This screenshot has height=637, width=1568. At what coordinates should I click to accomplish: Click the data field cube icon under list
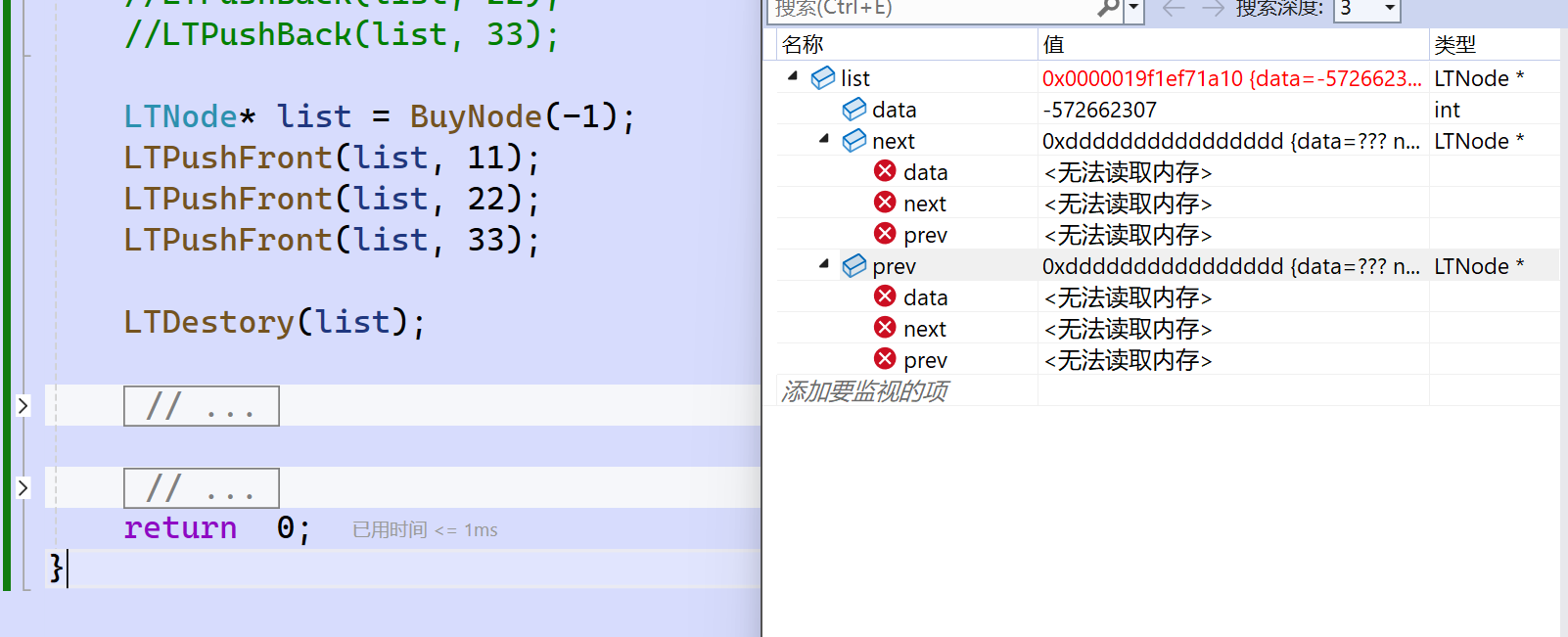(854, 109)
